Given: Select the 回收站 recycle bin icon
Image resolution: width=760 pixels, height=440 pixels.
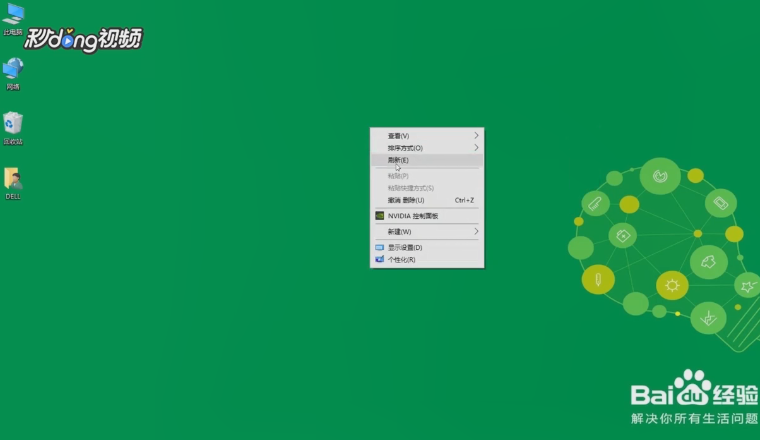Looking at the screenshot, I should [x=13, y=128].
